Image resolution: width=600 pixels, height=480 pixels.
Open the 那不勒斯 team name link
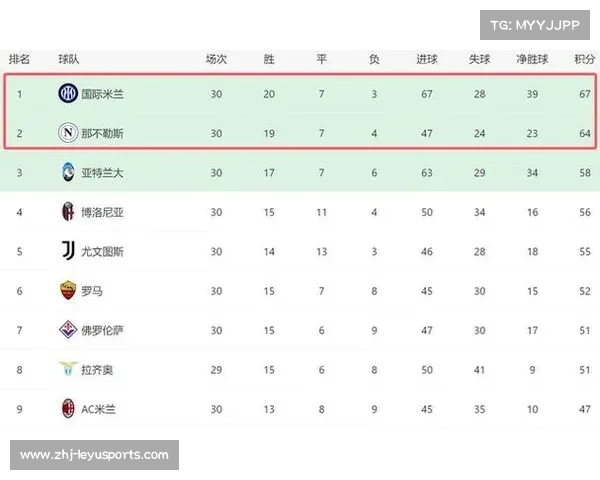(102, 133)
